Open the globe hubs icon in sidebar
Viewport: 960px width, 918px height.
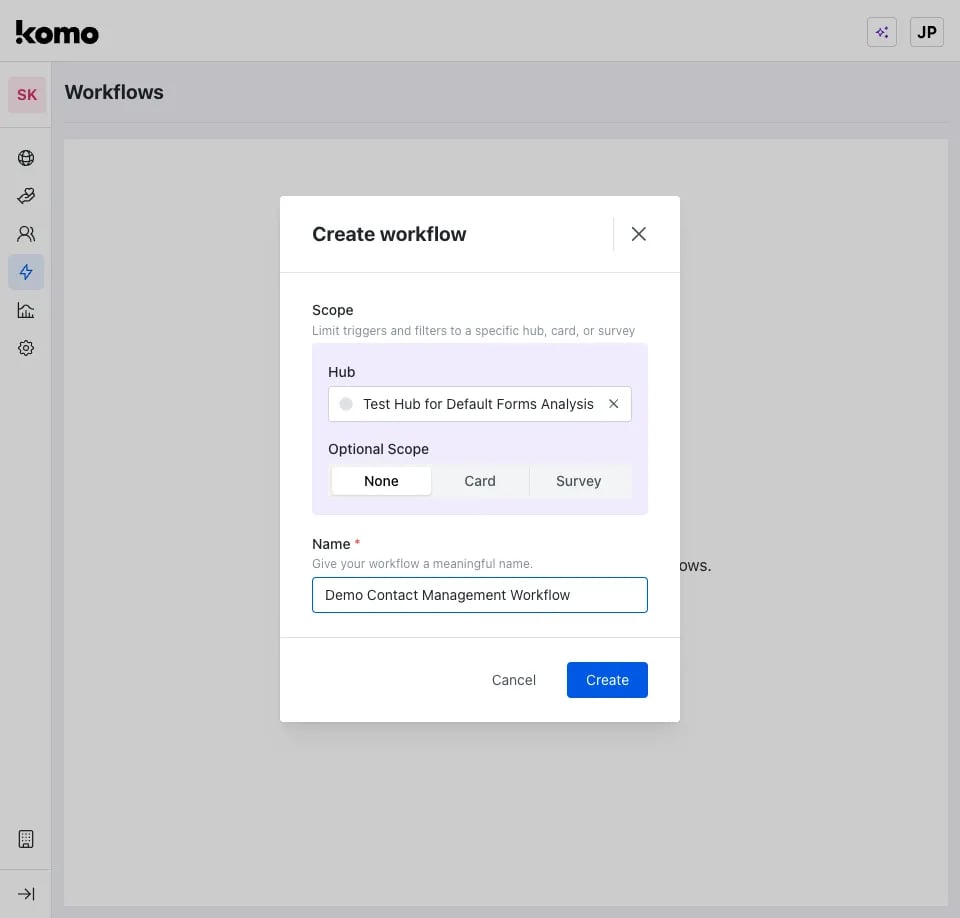(26, 158)
